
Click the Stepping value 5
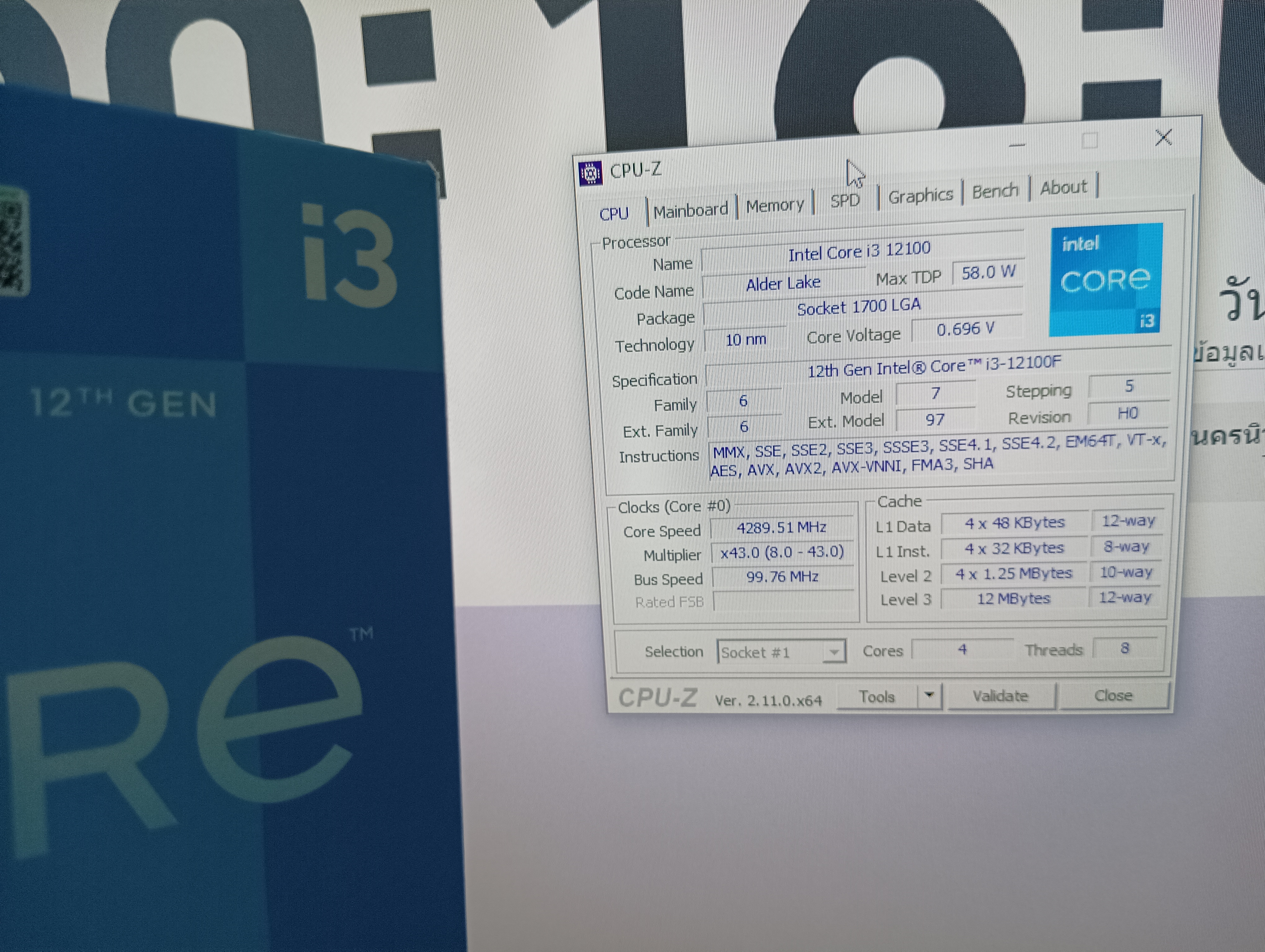(1129, 386)
